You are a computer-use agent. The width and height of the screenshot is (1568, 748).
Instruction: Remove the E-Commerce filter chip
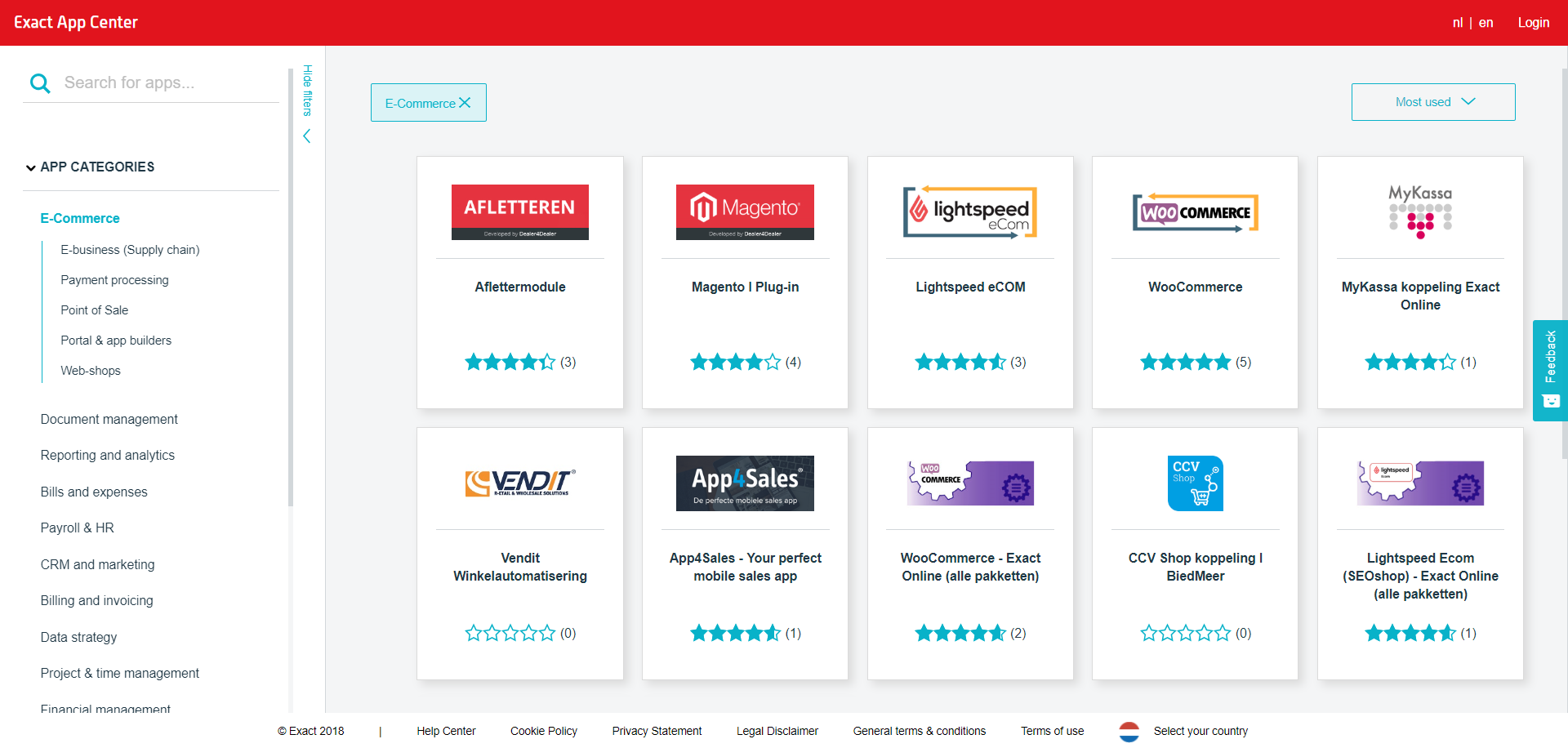[x=465, y=102]
